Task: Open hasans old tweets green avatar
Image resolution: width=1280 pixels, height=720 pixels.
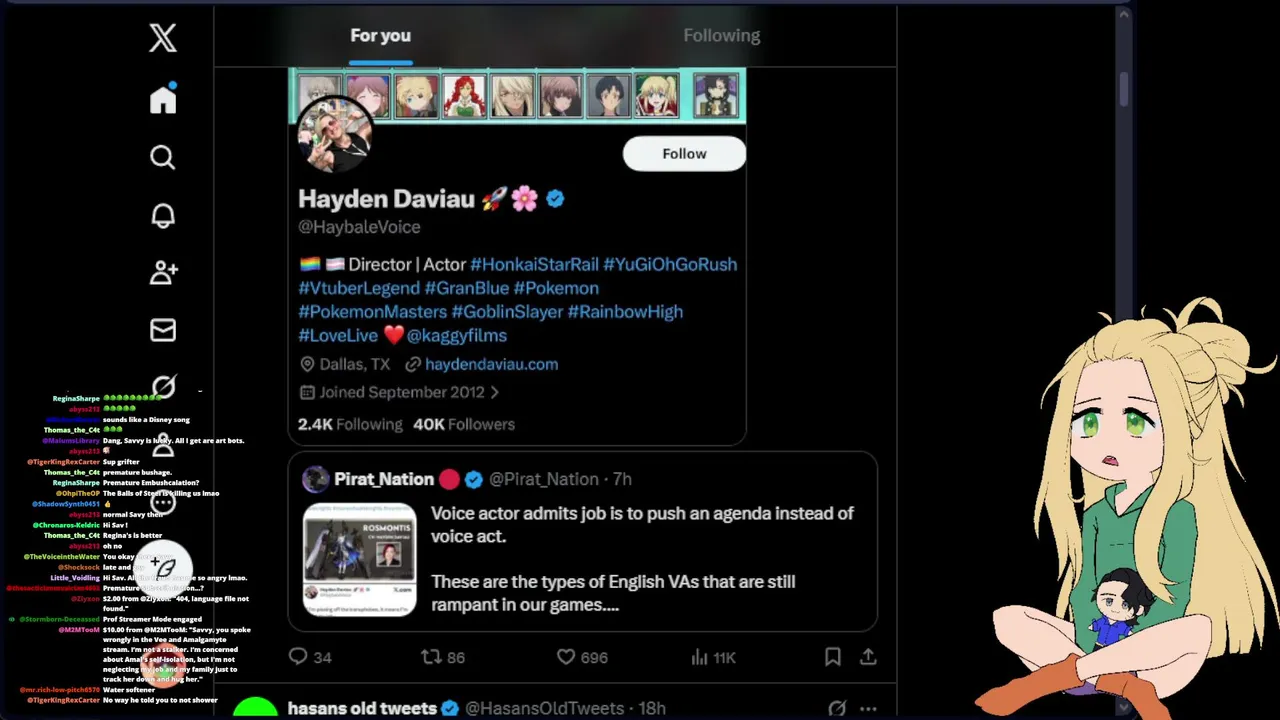Action: [x=255, y=709]
